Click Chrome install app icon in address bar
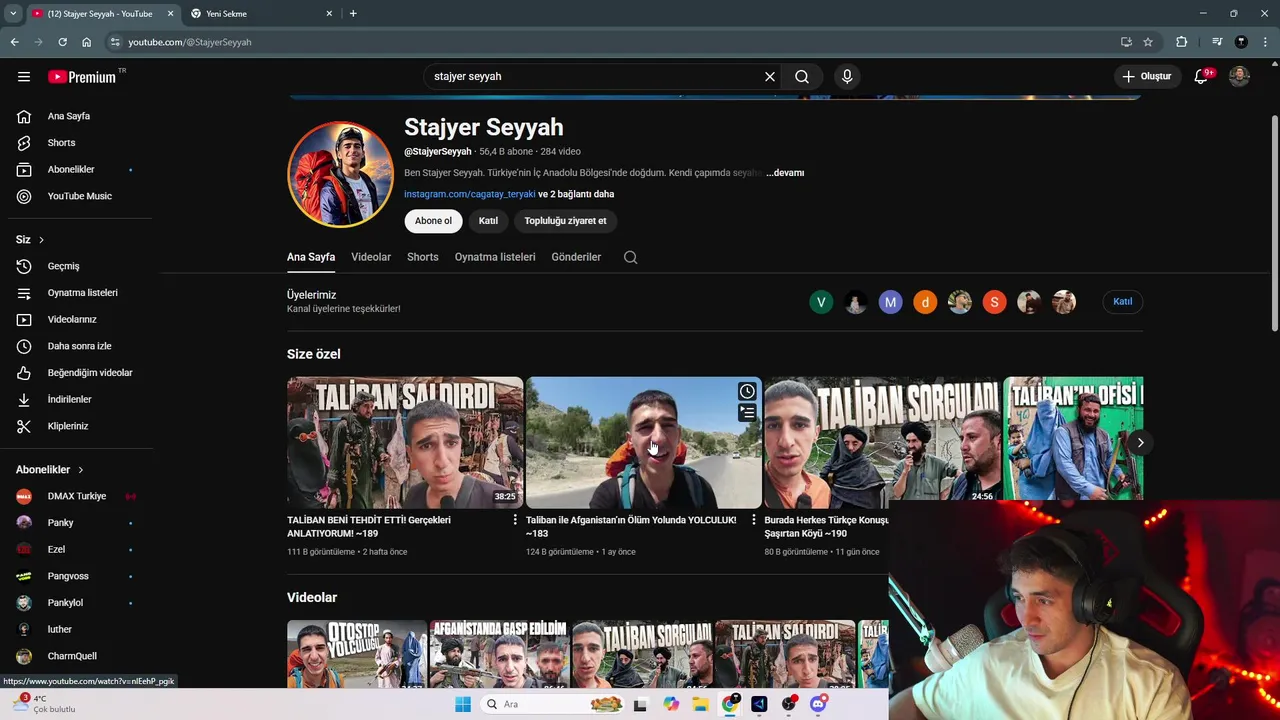 pyautogui.click(x=1126, y=42)
